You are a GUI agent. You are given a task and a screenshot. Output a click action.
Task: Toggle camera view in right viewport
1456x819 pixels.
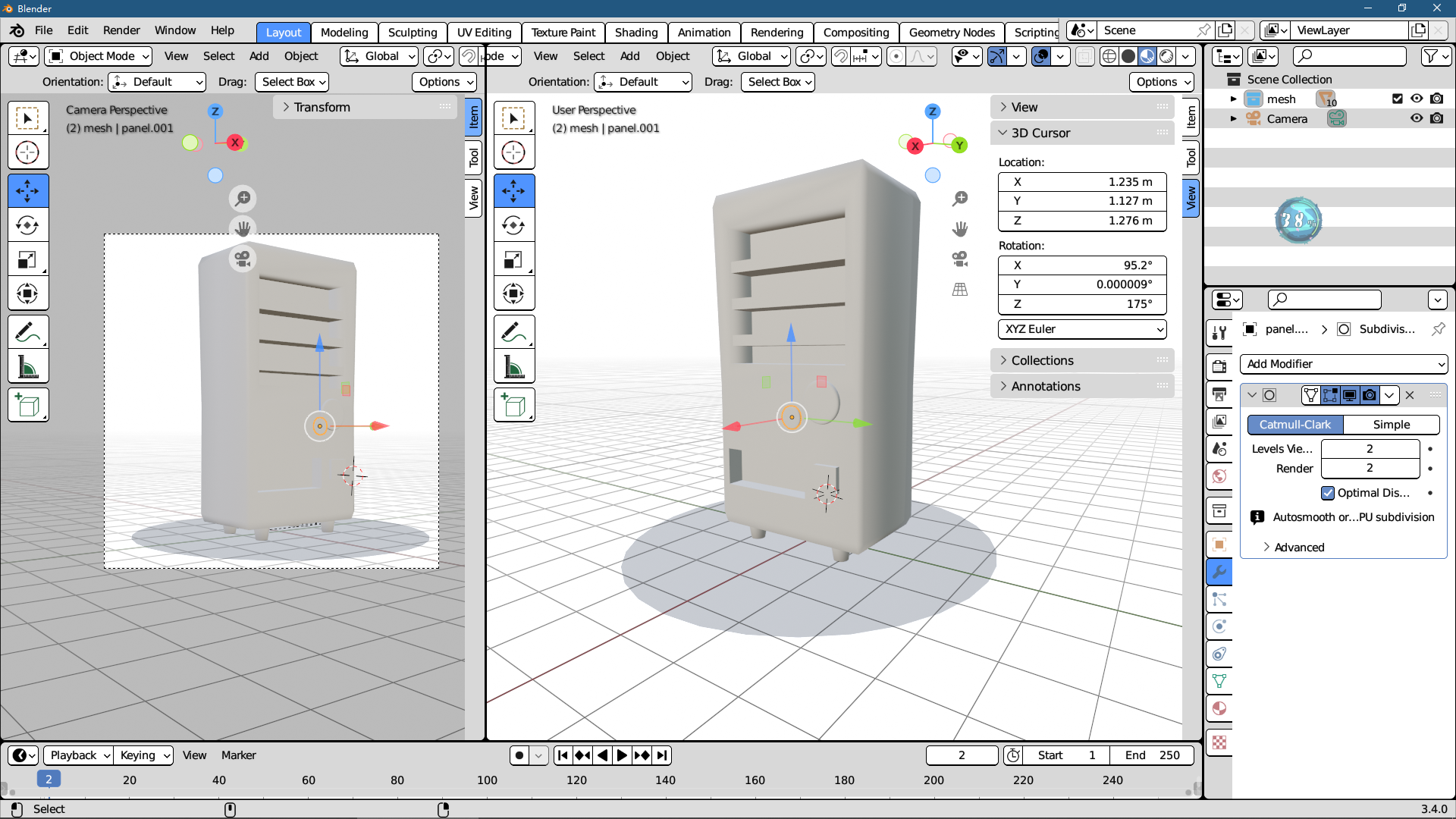[960, 259]
